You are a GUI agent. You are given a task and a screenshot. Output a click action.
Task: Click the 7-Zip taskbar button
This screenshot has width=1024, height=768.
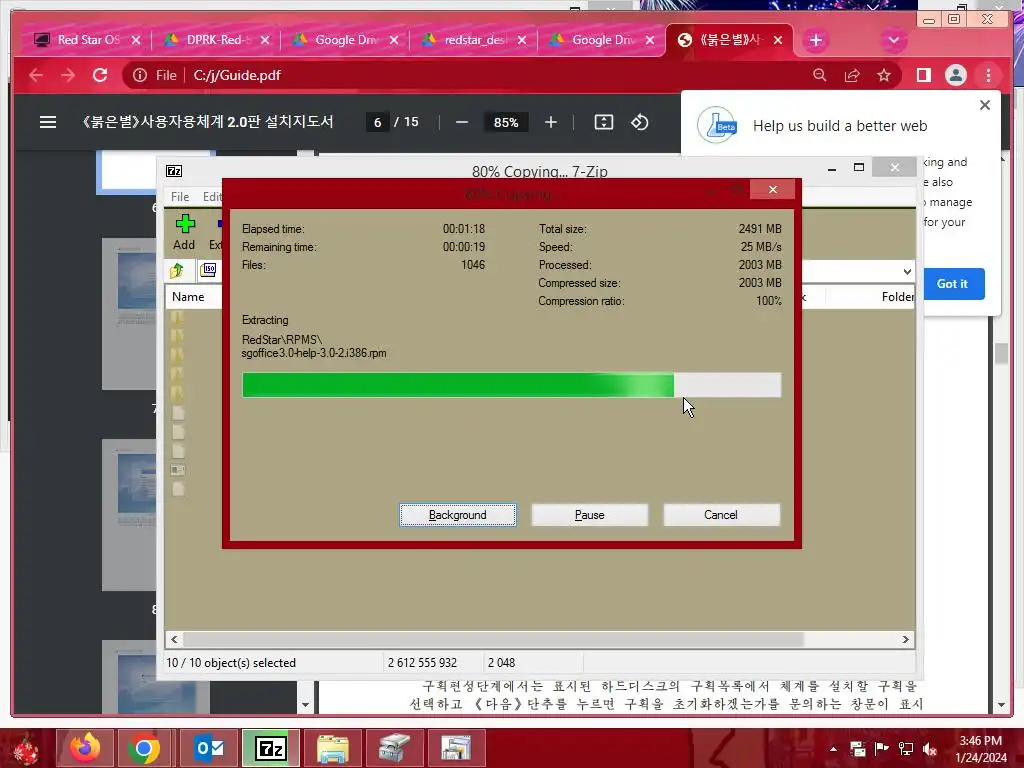271,748
